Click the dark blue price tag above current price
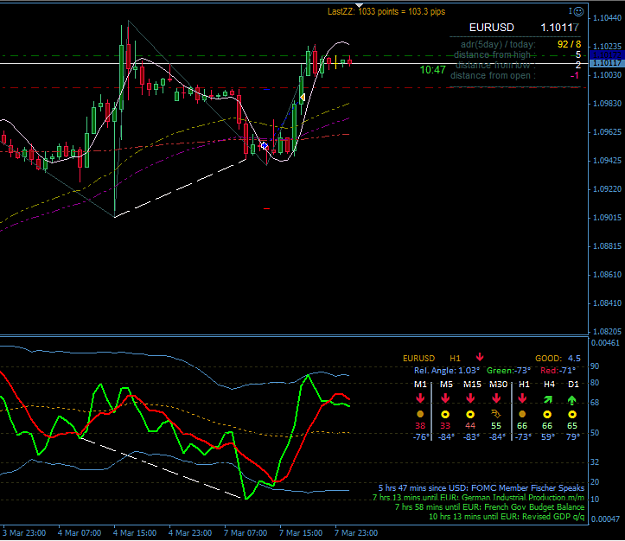Image resolution: width=625 pixels, height=541 pixels. pos(606,55)
